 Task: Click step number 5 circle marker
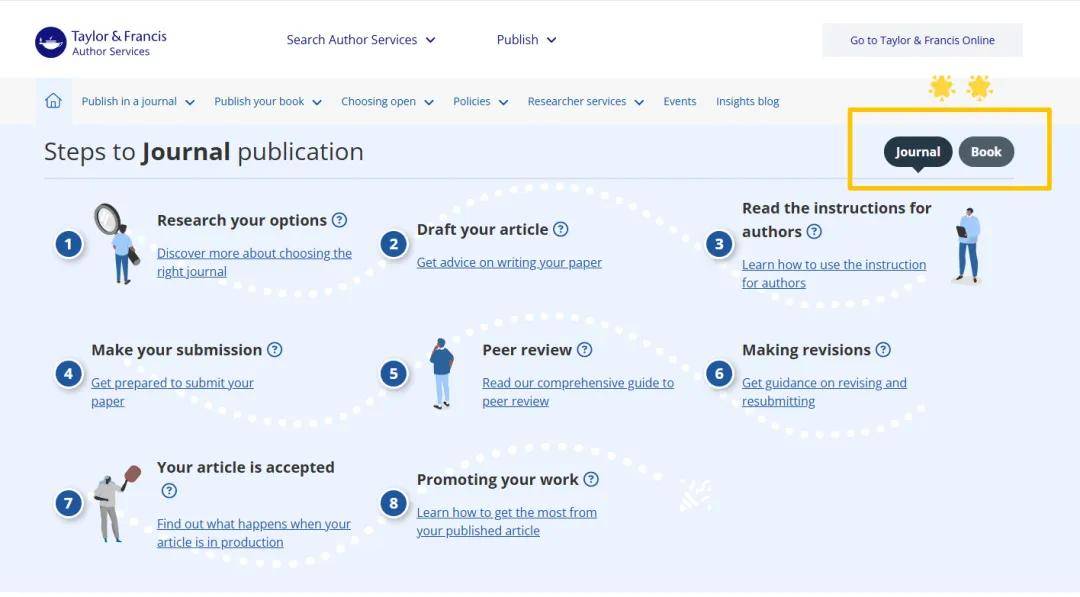393,374
